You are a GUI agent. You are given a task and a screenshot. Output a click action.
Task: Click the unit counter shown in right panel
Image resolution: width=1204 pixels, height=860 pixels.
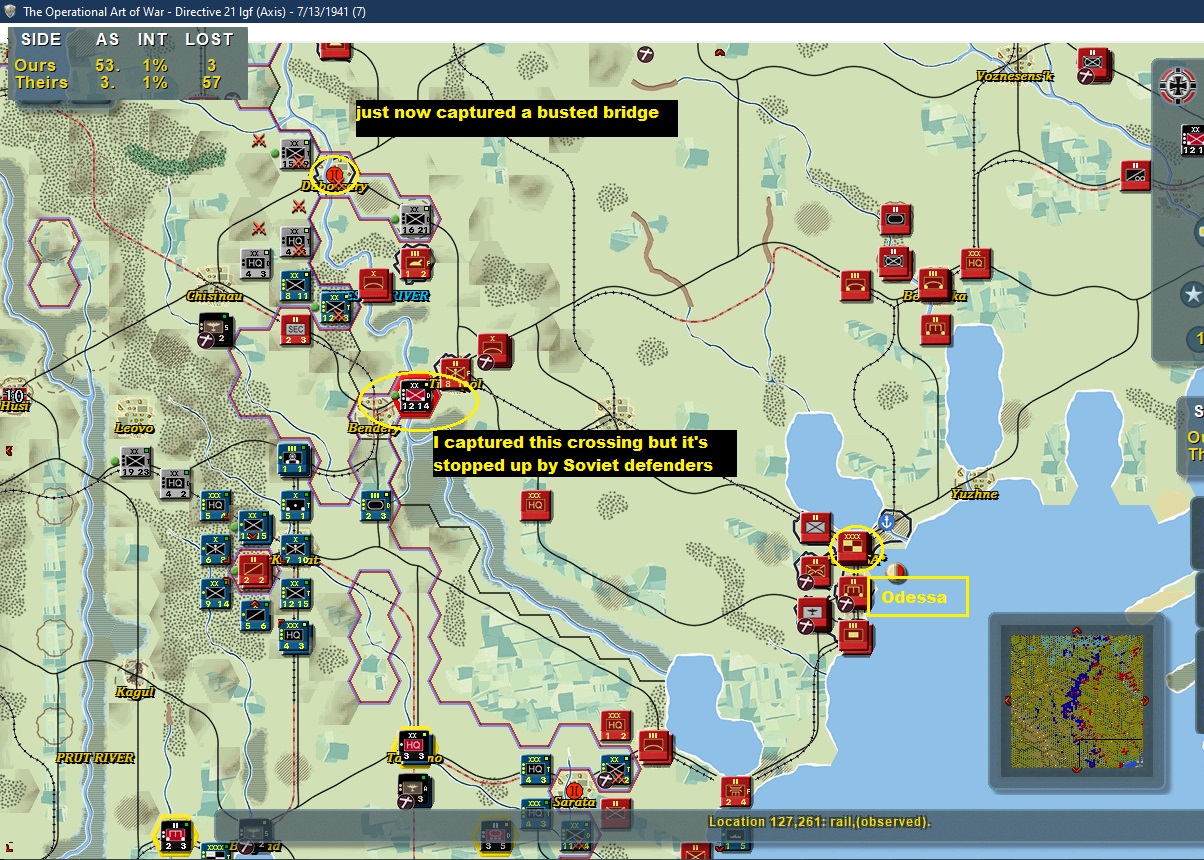pos(1192,140)
